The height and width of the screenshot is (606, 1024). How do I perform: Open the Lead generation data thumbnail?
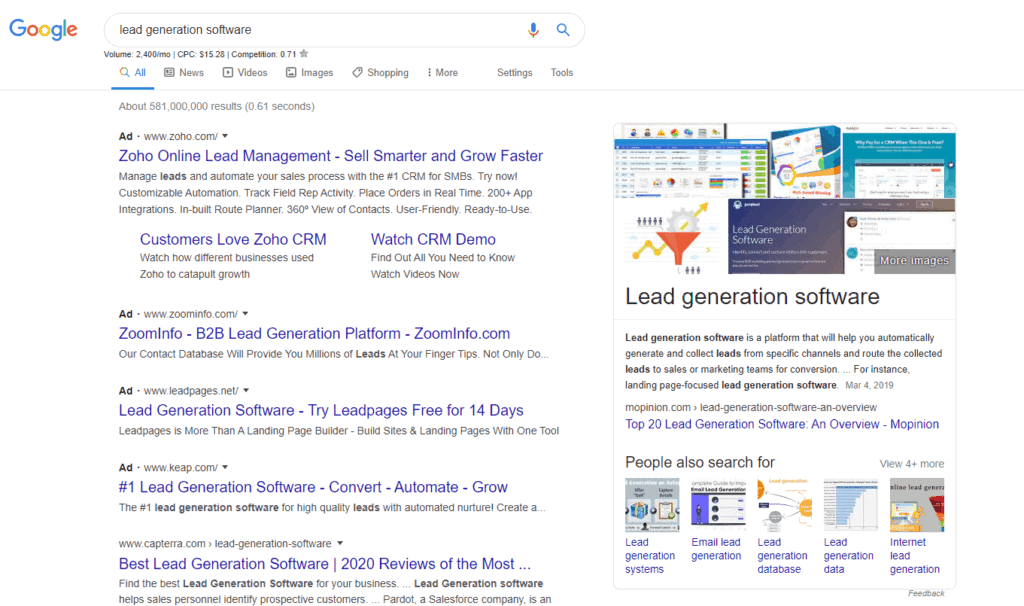pos(850,505)
